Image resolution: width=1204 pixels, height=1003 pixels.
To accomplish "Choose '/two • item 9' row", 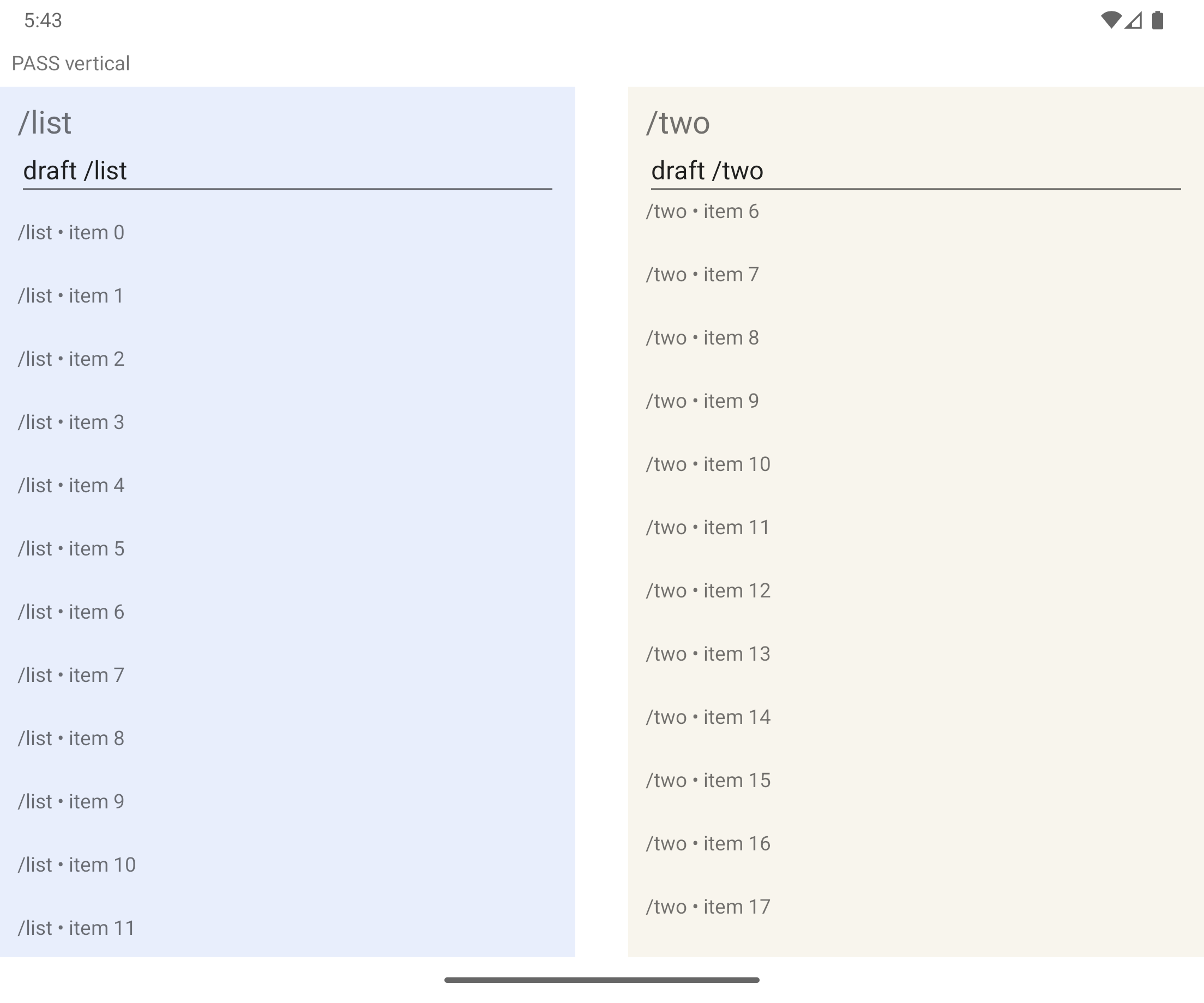I will 916,401.
